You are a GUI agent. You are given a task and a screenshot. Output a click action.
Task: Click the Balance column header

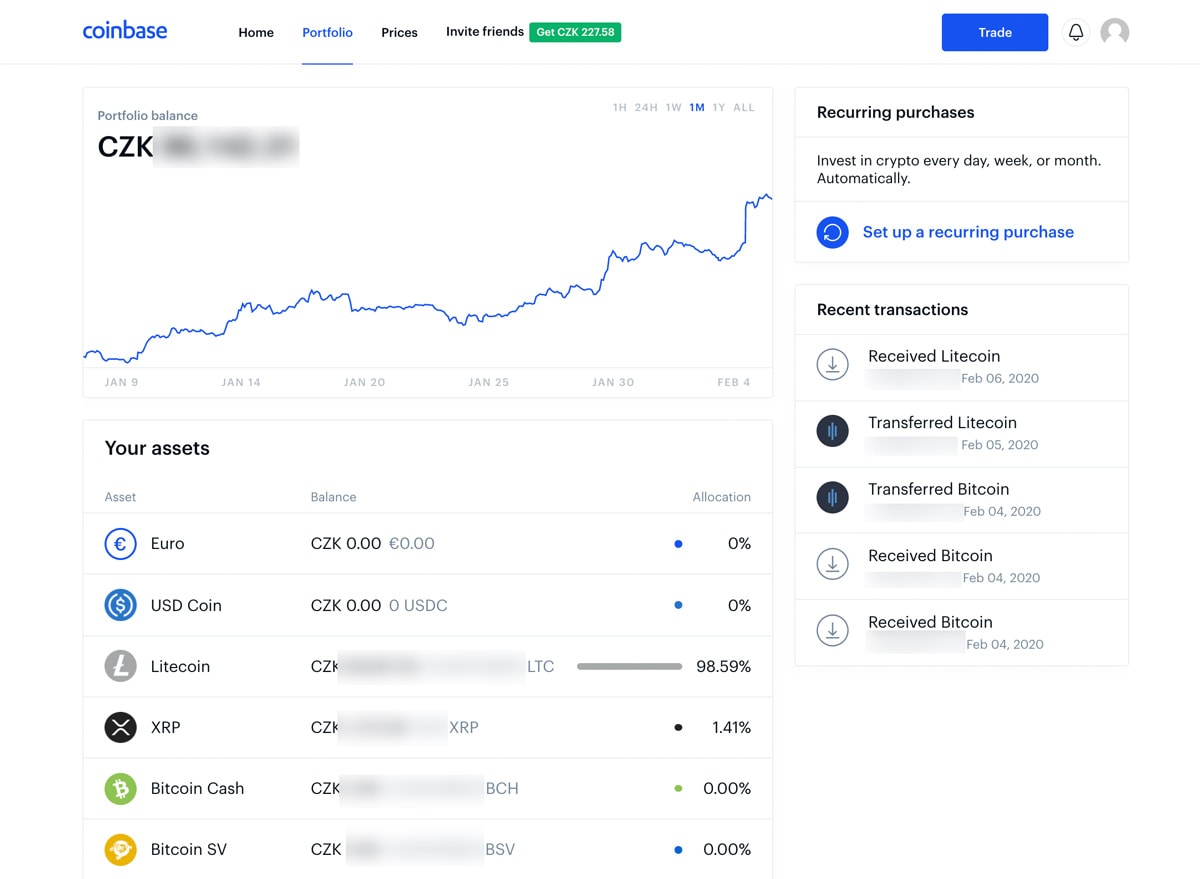click(333, 497)
